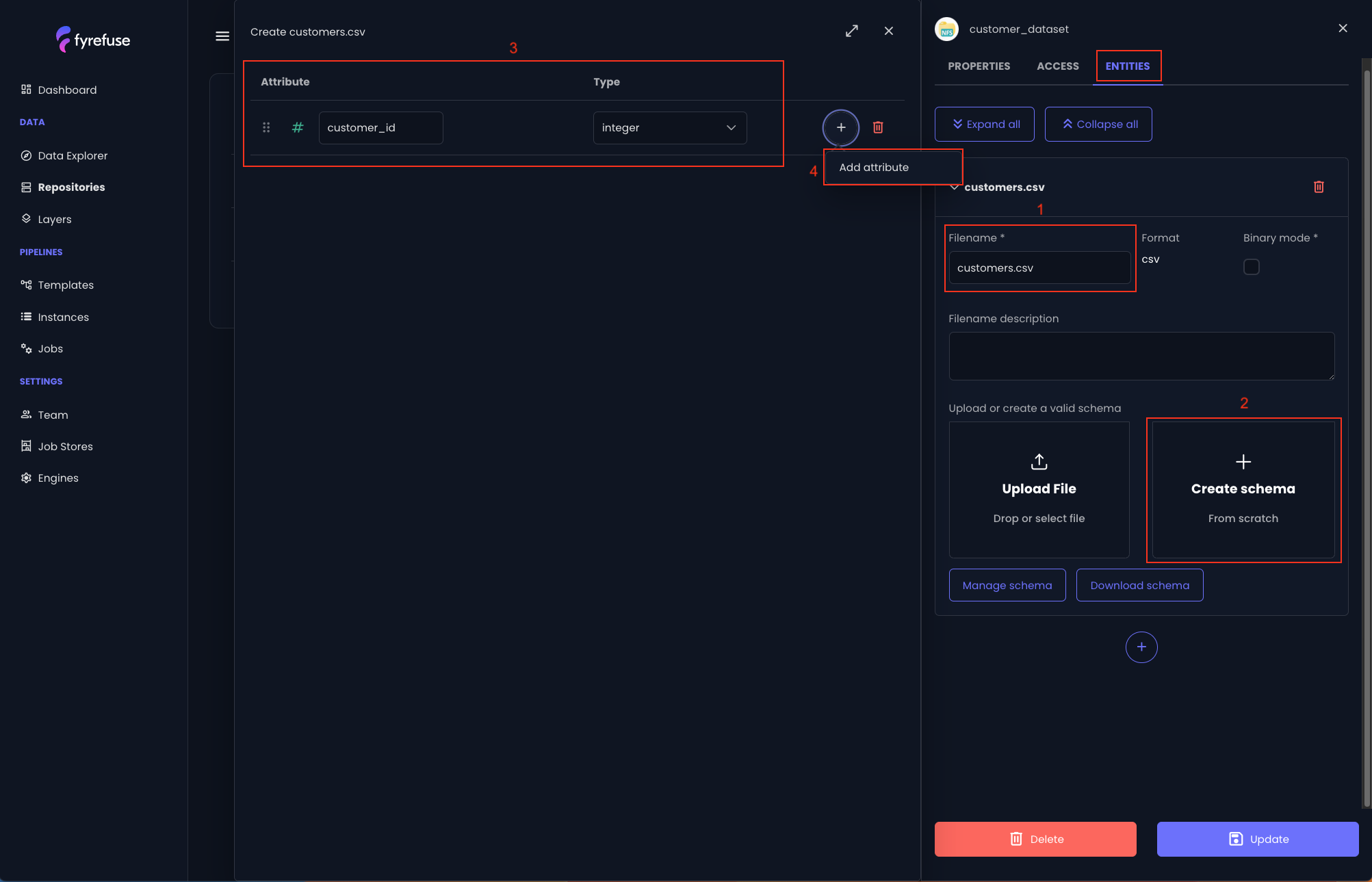Click the Update button
This screenshot has height=882, width=1372.
click(x=1257, y=839)
